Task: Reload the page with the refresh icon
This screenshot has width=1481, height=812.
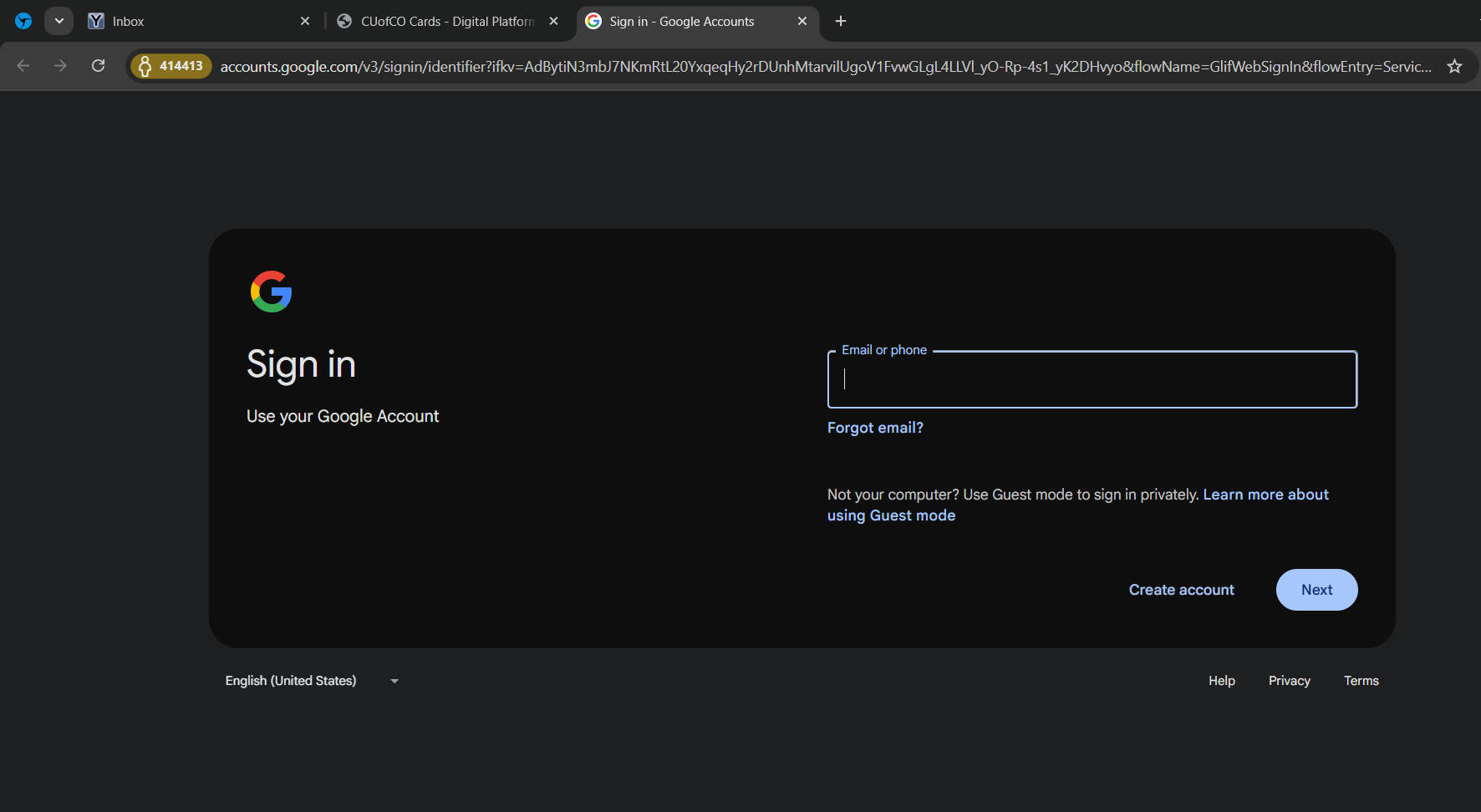Action: click(98, 66)
